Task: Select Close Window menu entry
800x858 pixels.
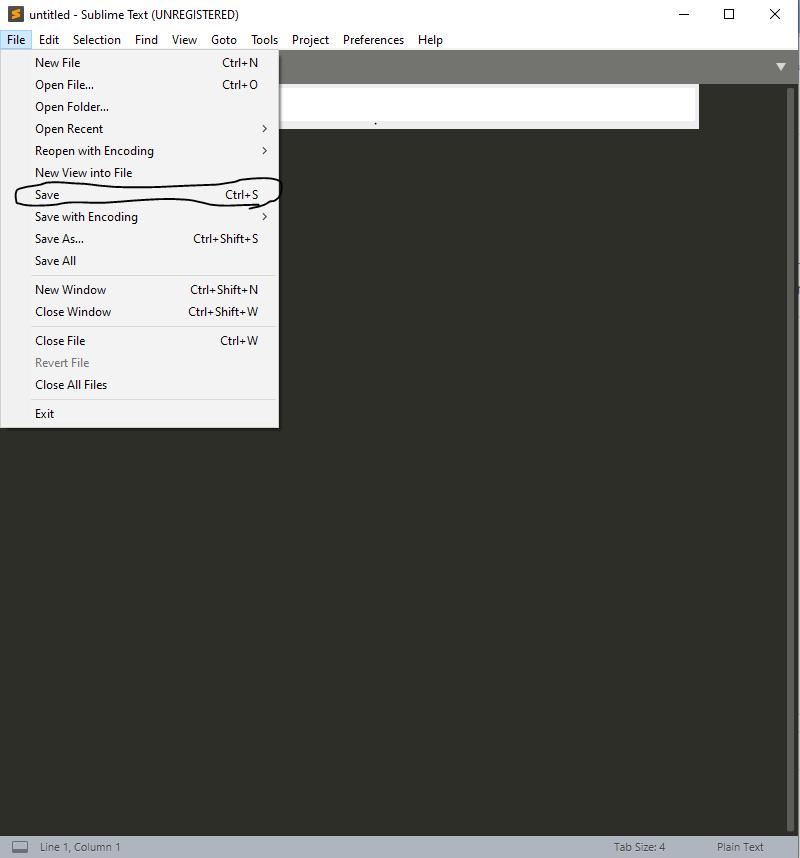Action: click(x=140, y=312)
